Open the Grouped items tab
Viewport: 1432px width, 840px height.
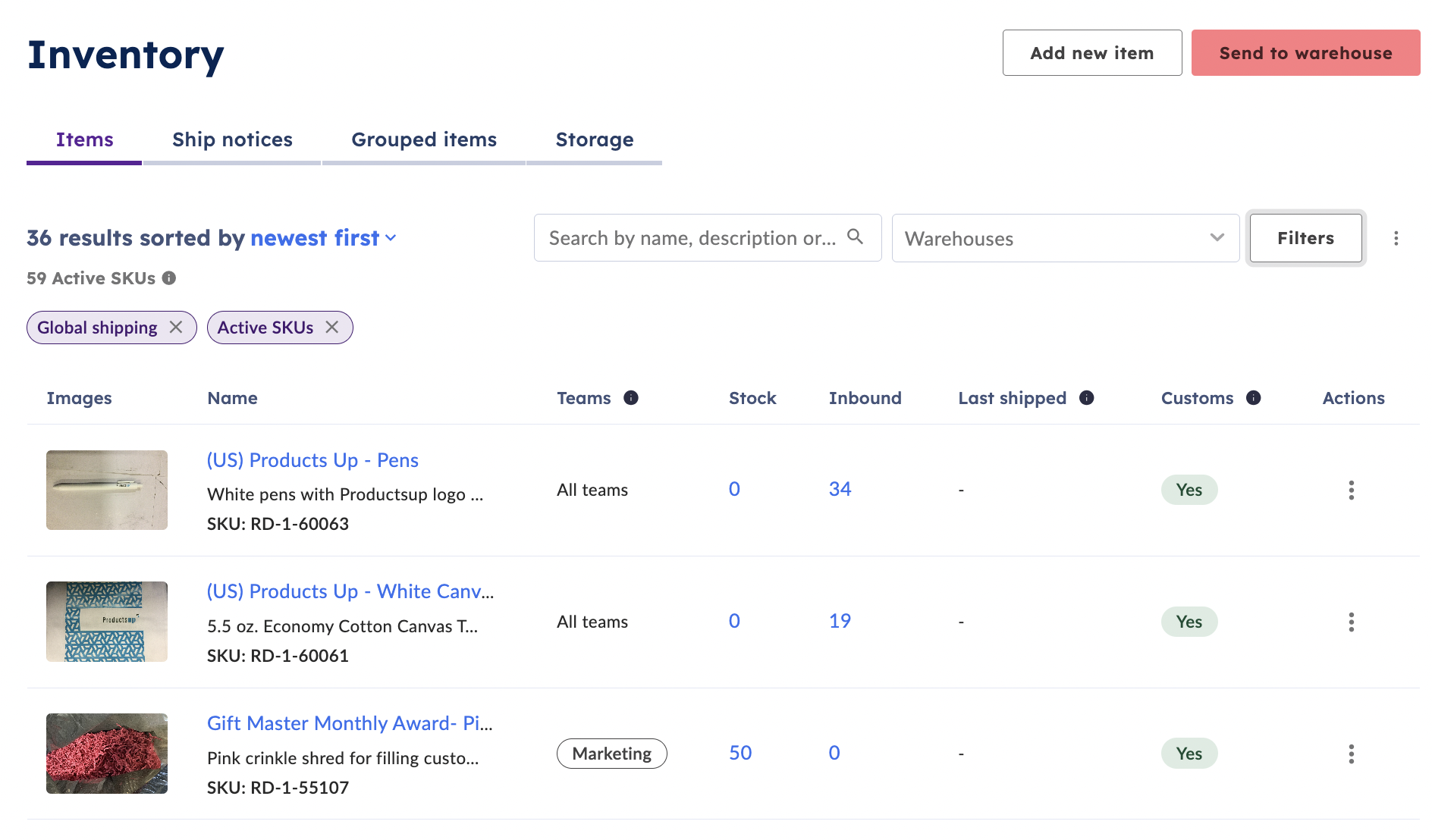pos(424,139)
